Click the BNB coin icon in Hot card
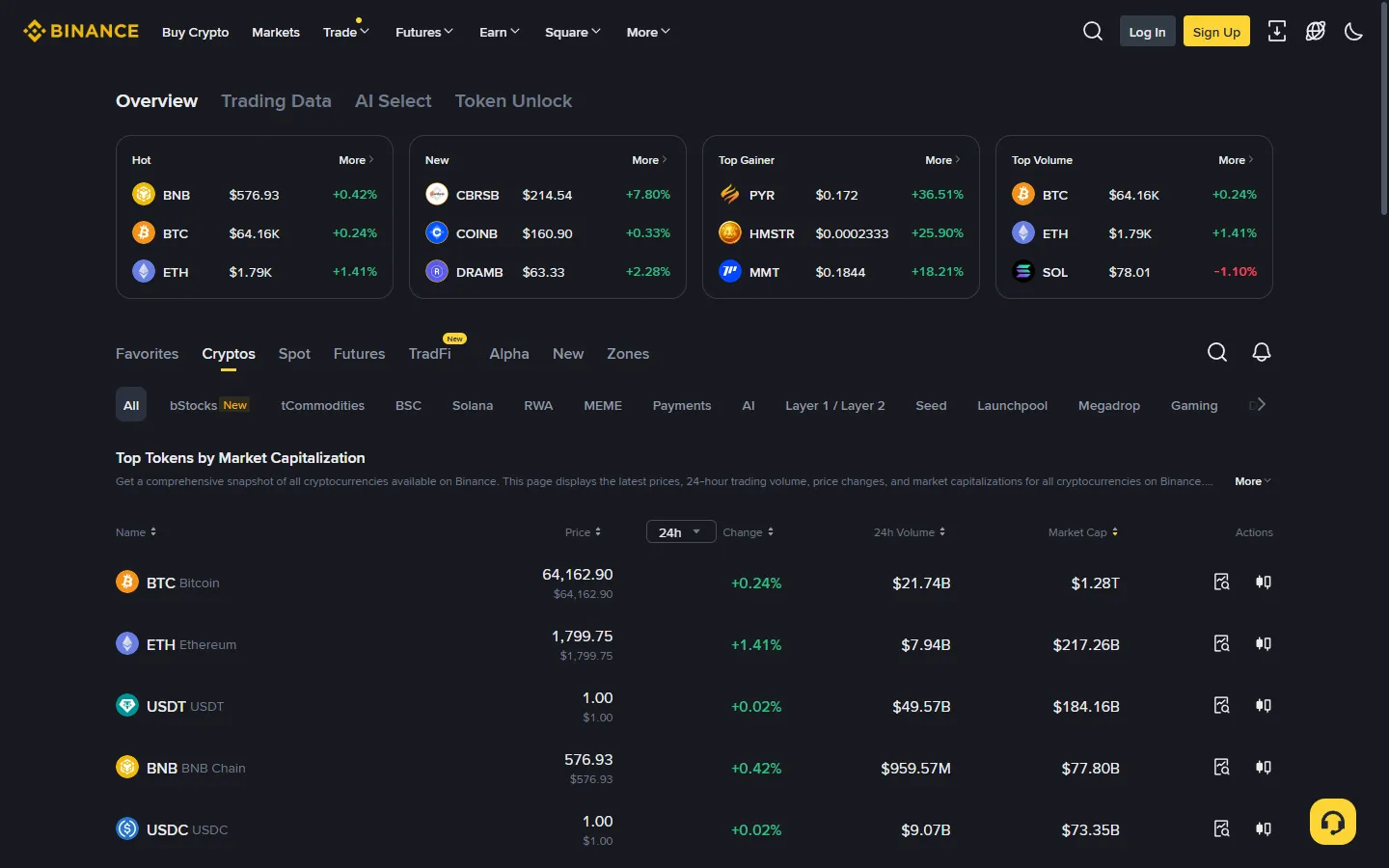This screenshot has width=1389, height=868. pos(144,194)
